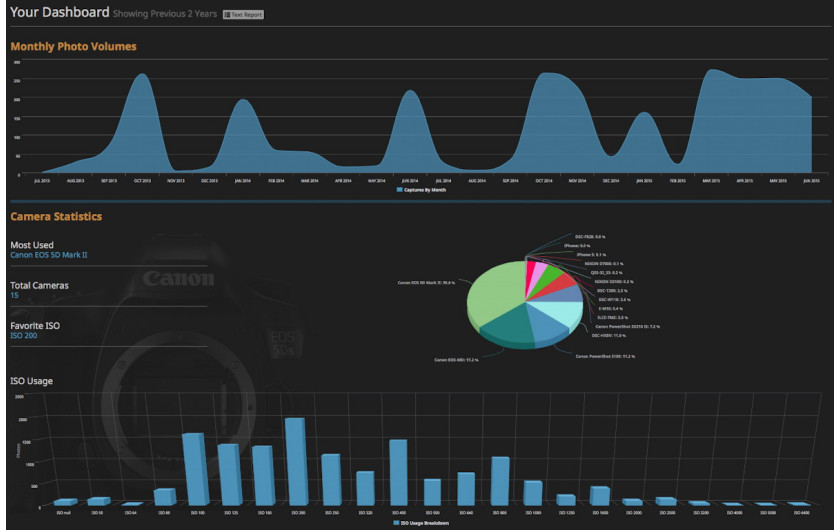This screenshot has height=530, width=840.
Task: Click the "Canon PowerShot SX210 IS" pie label
Action: coord(627,327)
